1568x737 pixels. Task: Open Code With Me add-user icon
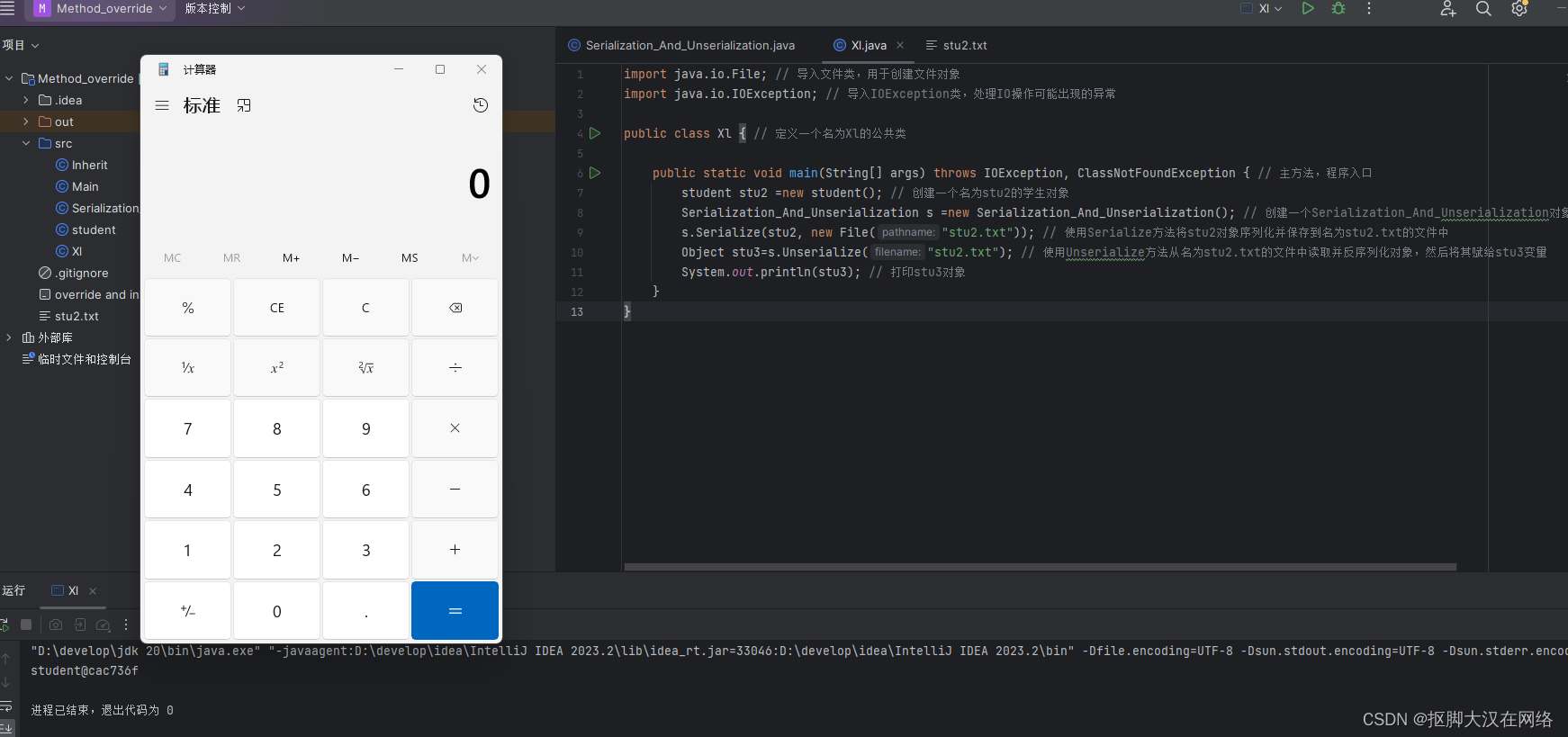(1448, 9)
